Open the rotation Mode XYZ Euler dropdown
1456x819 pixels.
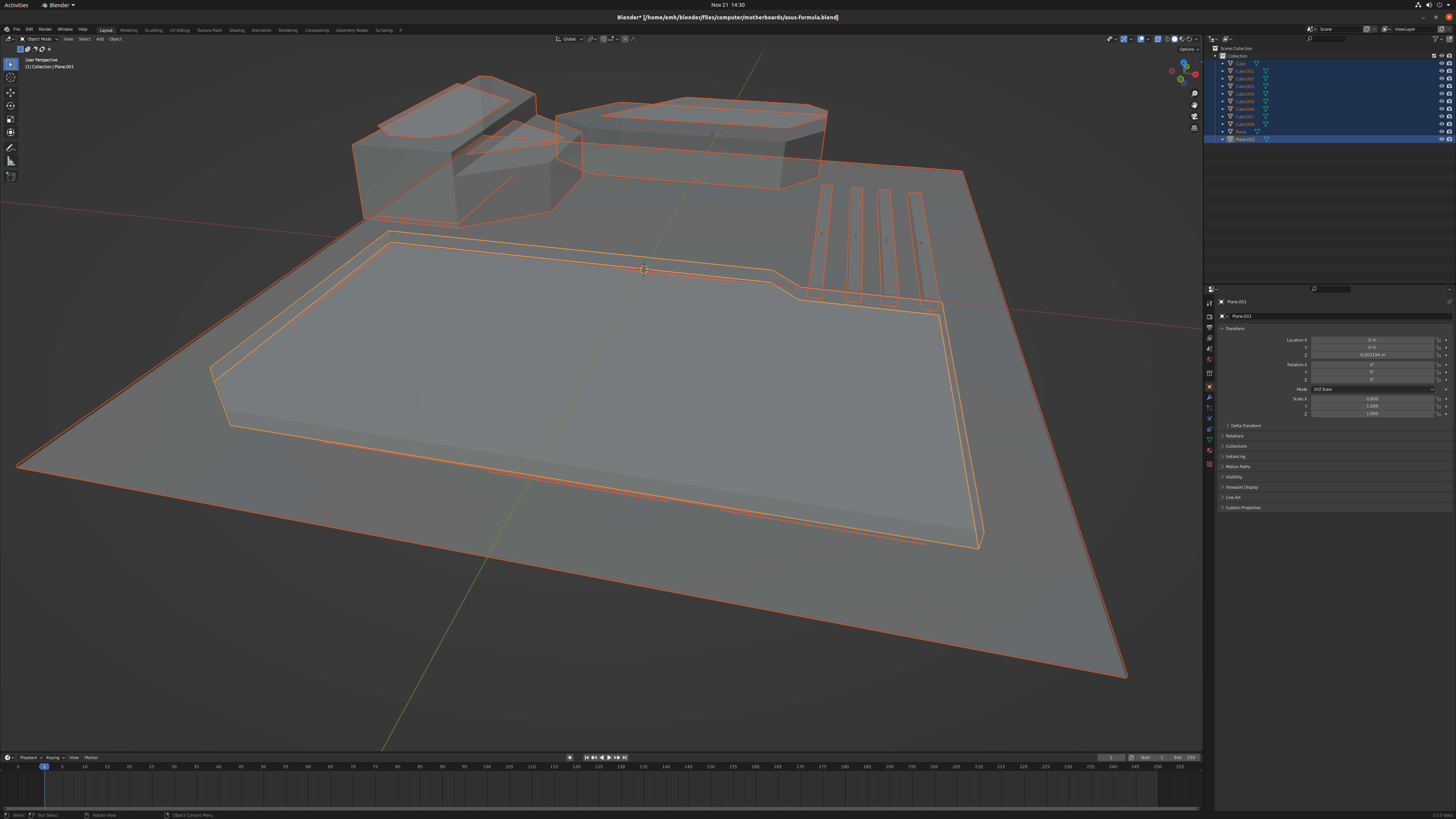[x=1372, y=389]
